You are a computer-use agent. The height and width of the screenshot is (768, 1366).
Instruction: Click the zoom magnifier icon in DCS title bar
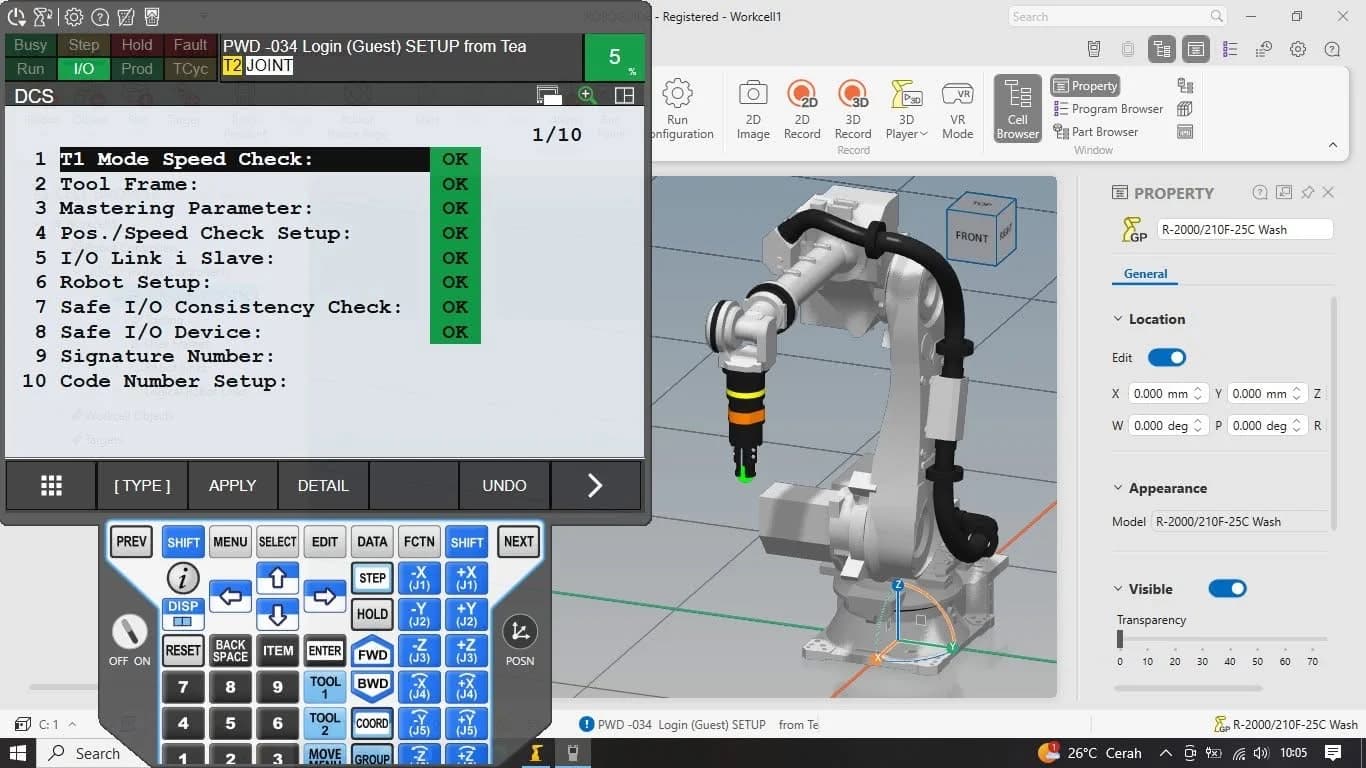(587, 95)
